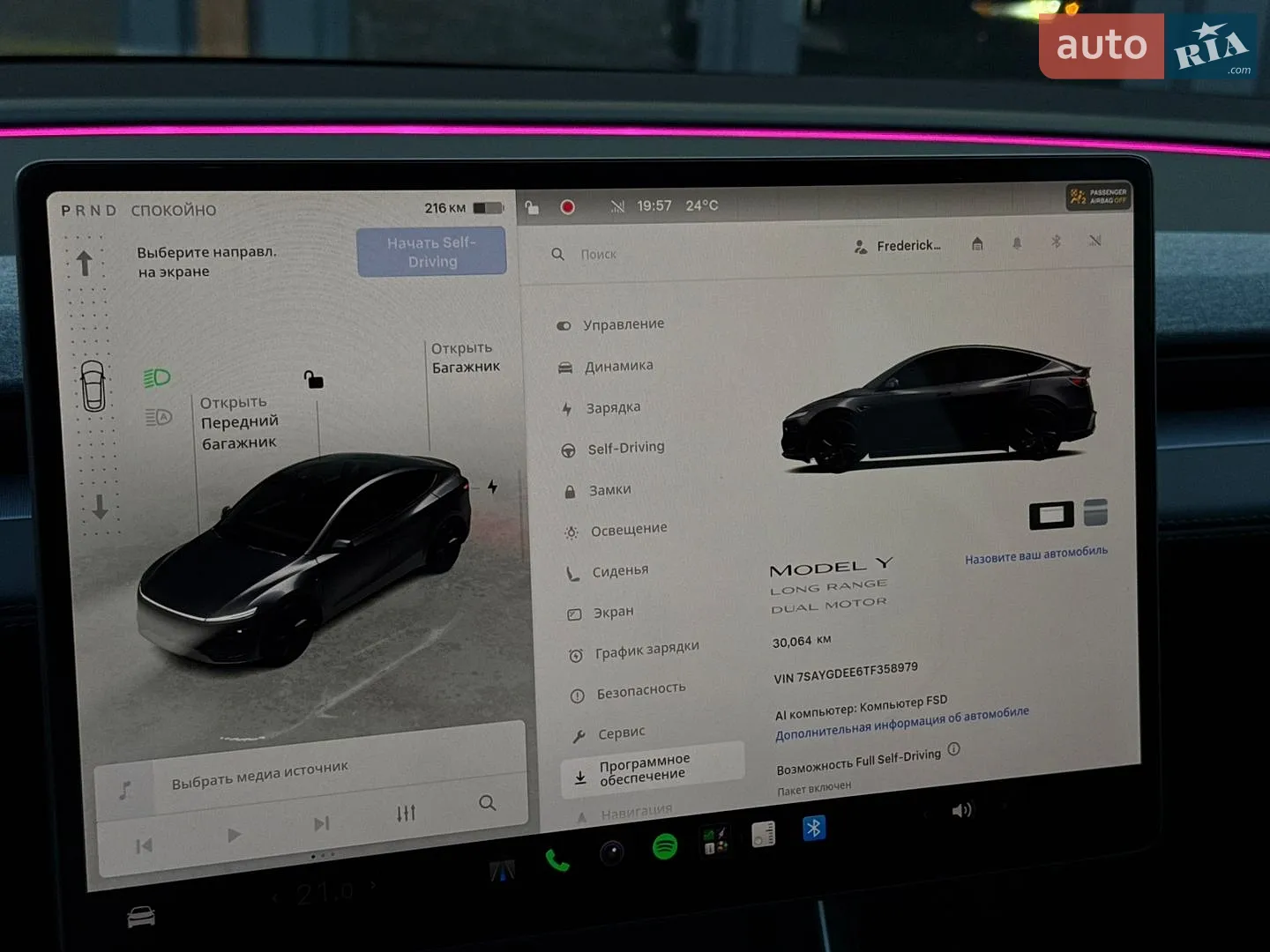Screen dimensions: 1270x952
Task: Open Bluetooth settings icon in header
Action: pos(1056,241)
